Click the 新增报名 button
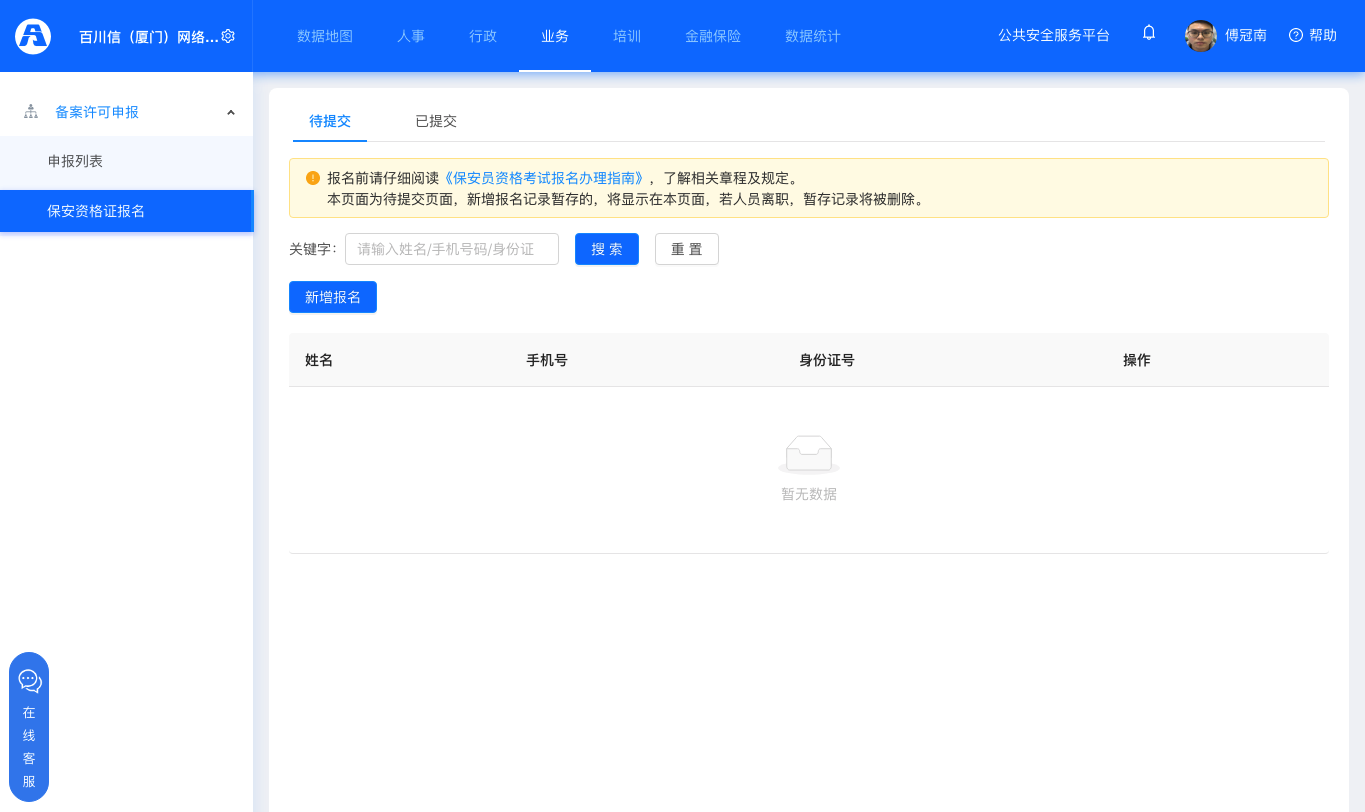 [333, 297]
